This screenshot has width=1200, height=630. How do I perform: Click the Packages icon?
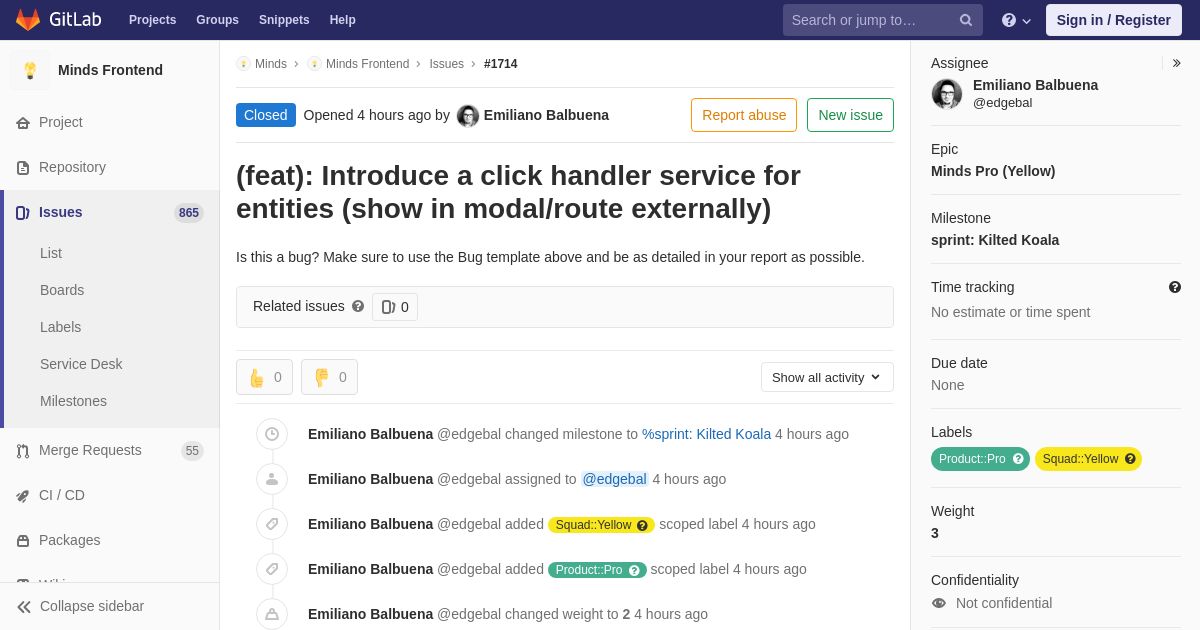(x=23, y=541)
